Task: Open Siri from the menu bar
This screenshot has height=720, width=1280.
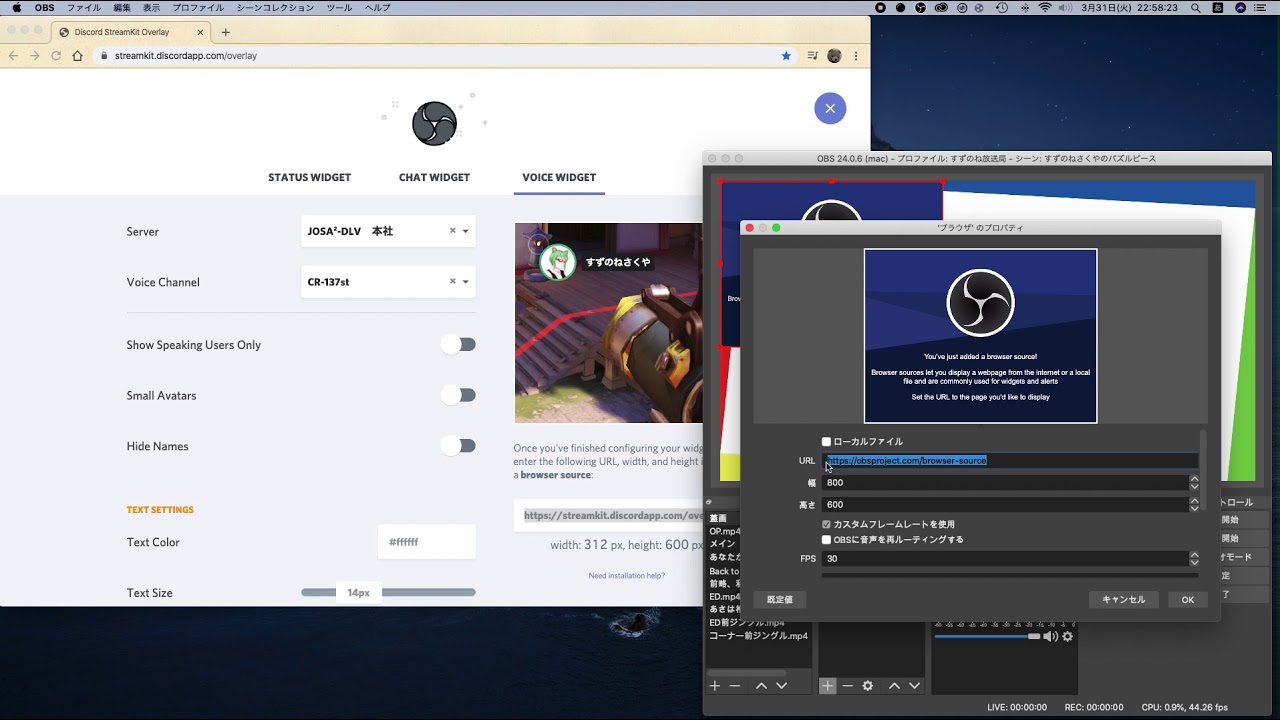Action: 1241,8
